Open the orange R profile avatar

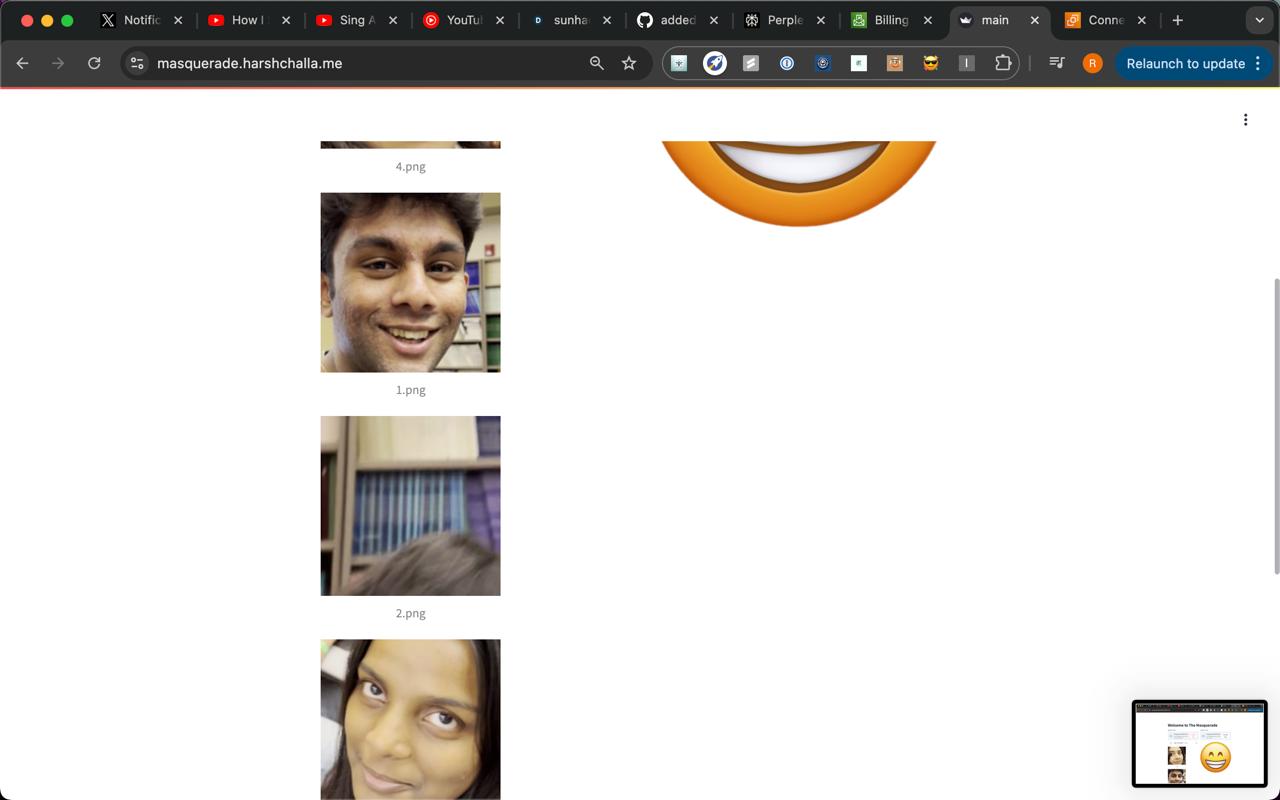point(1092,63)
